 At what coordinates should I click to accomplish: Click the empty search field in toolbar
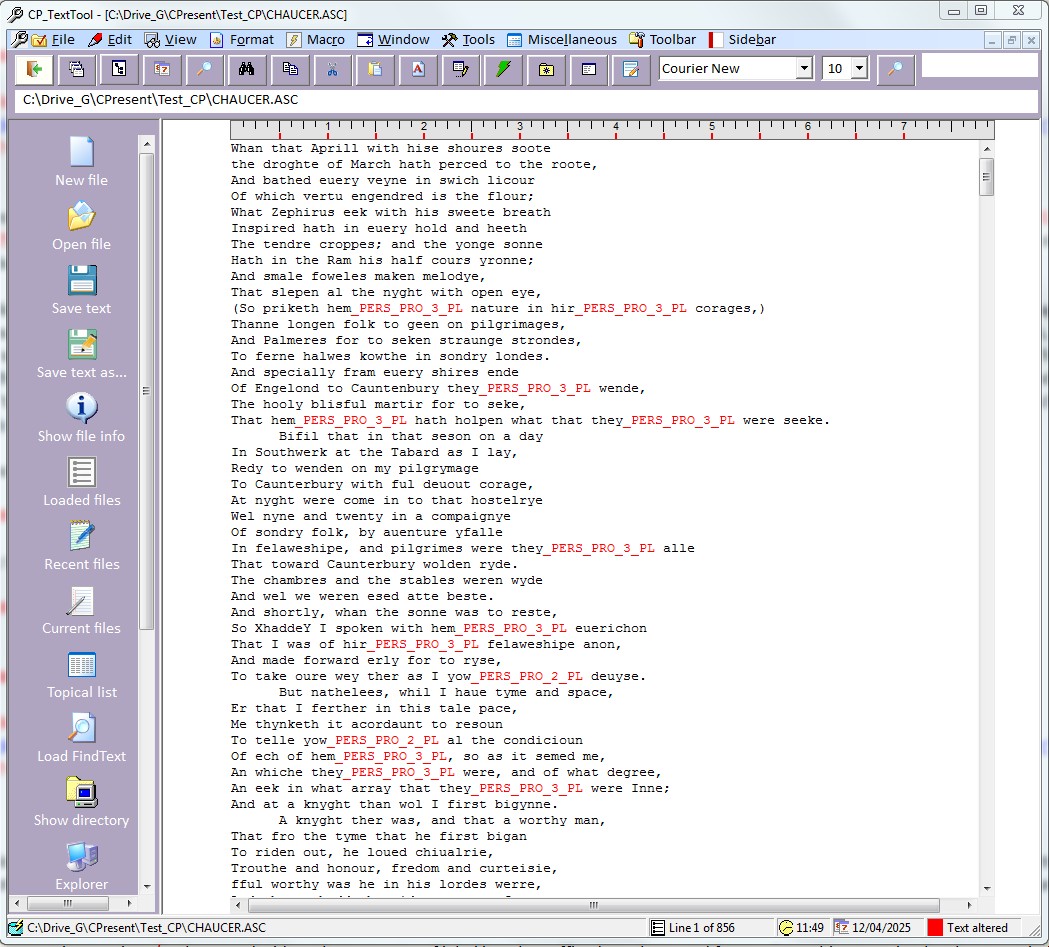[976, 66]
